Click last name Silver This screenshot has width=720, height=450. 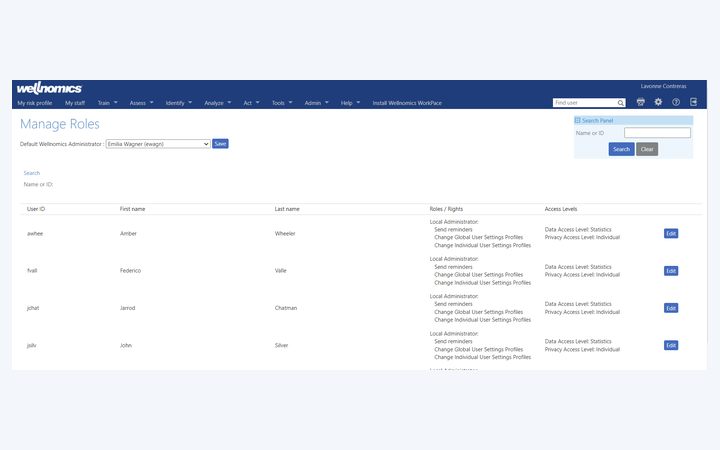point(281,345)
